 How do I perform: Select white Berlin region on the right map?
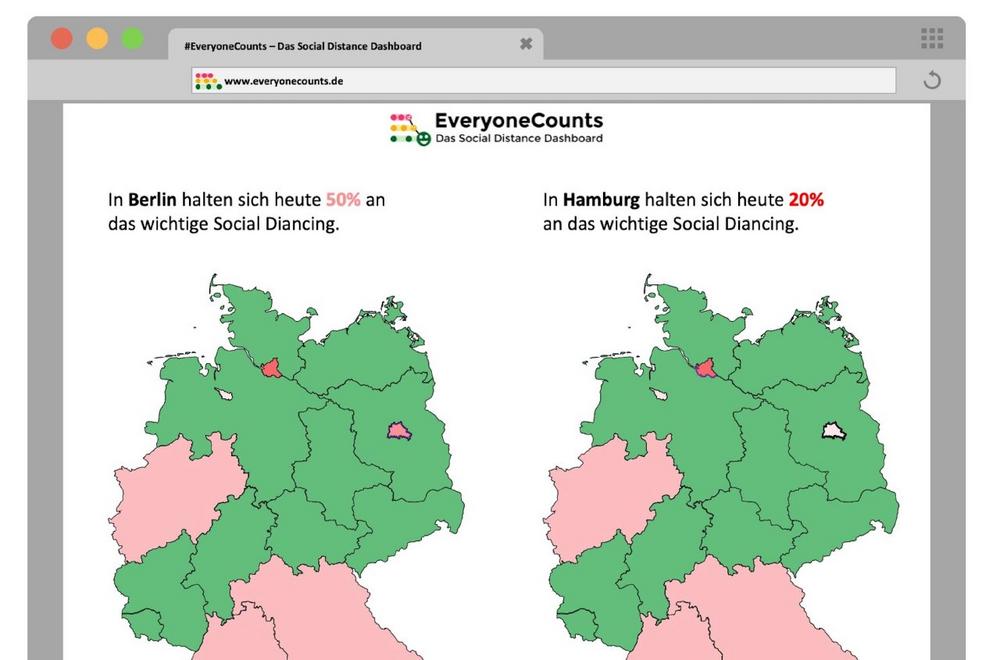coord(835,431)
